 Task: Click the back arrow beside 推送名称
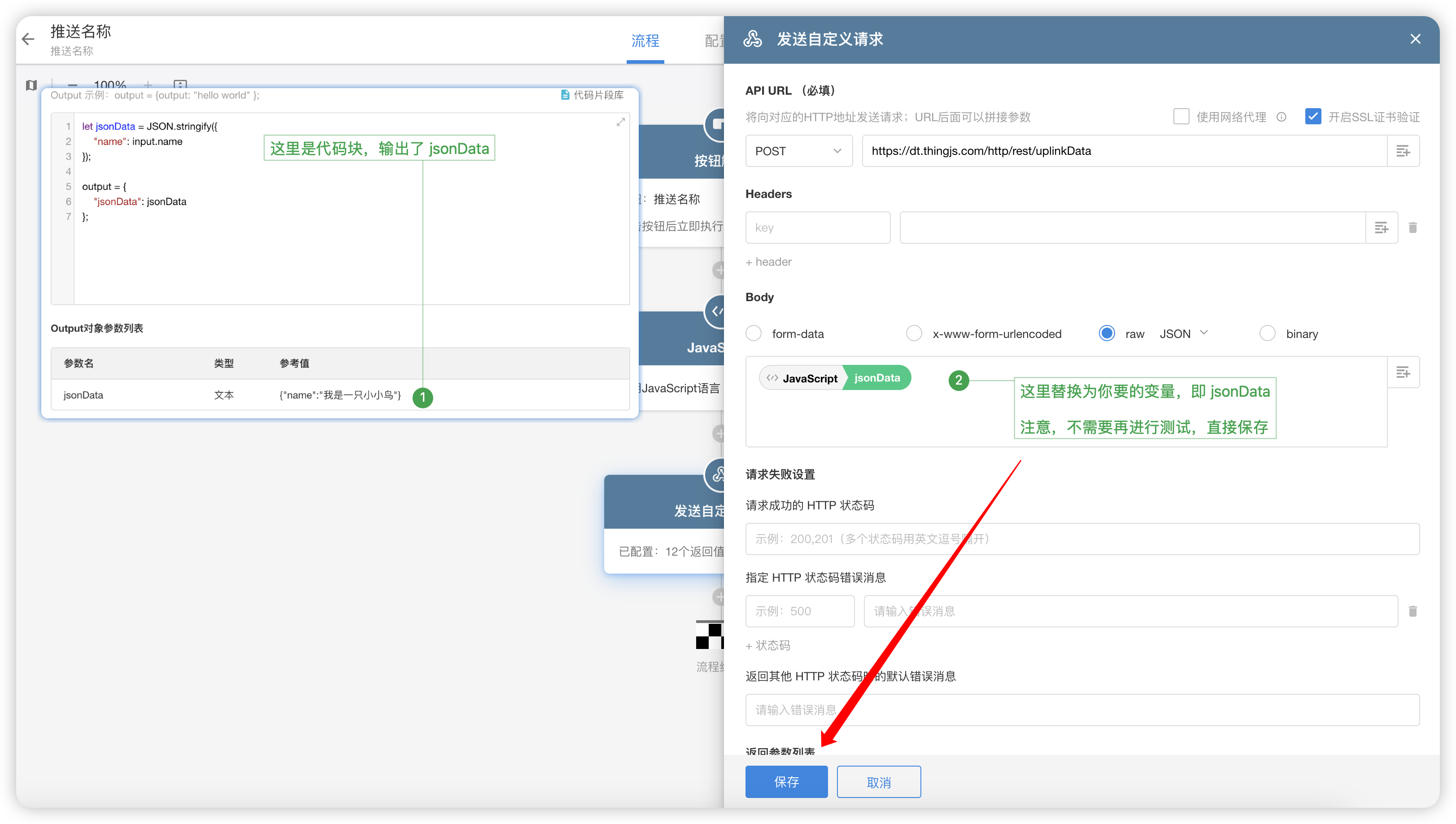pos(28,39)
